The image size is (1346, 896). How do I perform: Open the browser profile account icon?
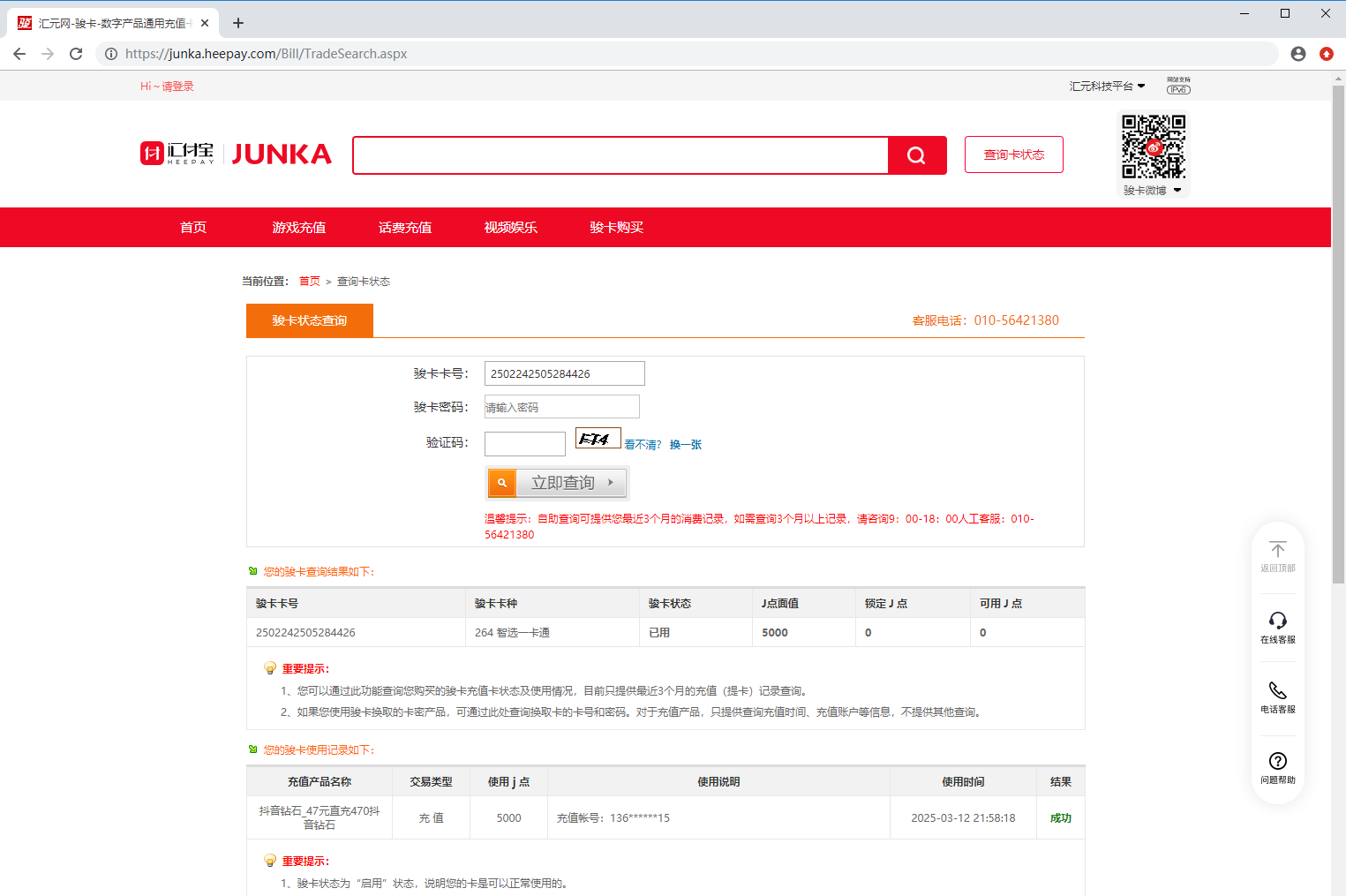click(x=1297, y=54)
